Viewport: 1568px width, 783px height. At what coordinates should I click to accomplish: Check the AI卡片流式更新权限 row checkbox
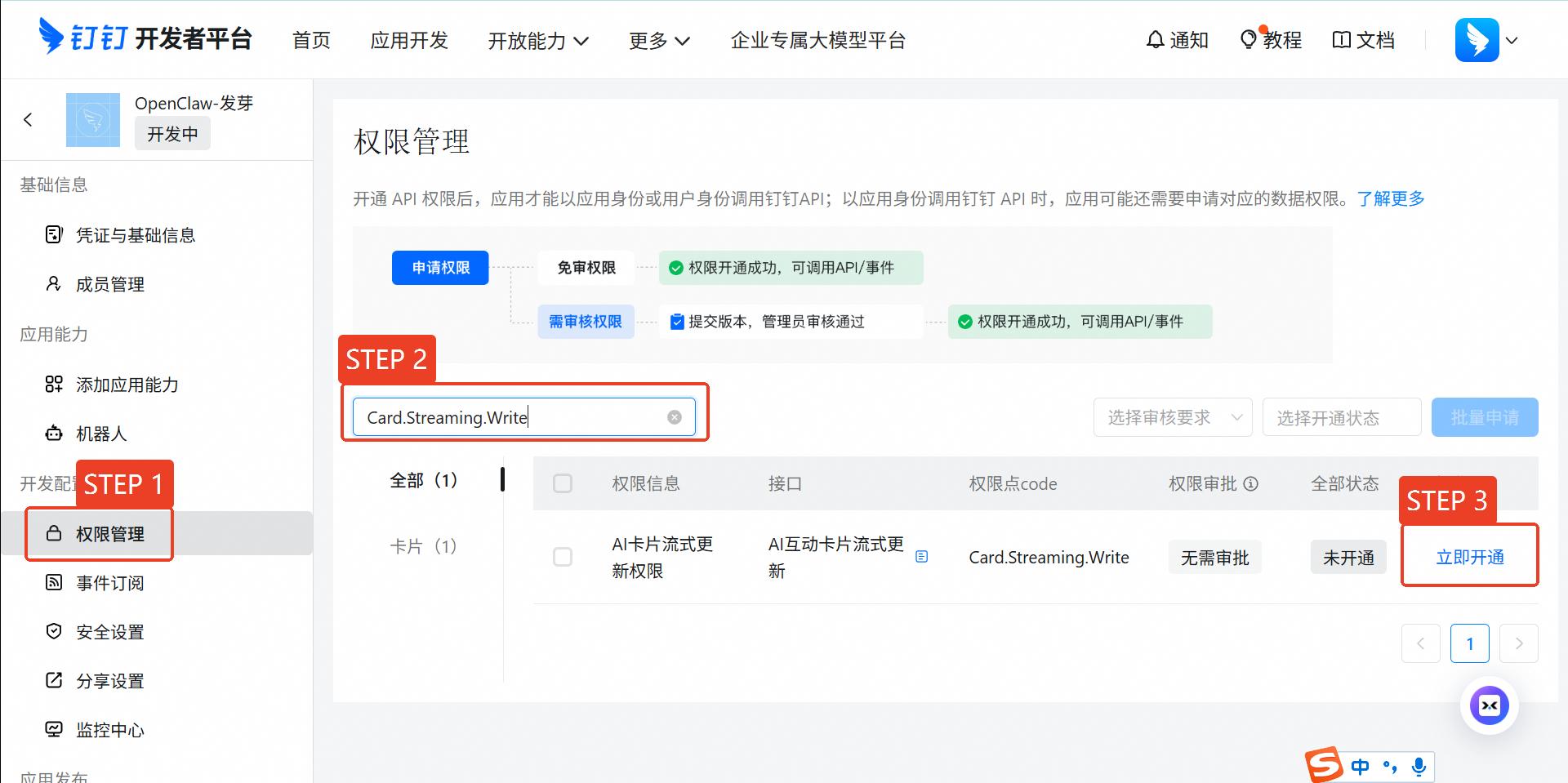click(563, 557)
